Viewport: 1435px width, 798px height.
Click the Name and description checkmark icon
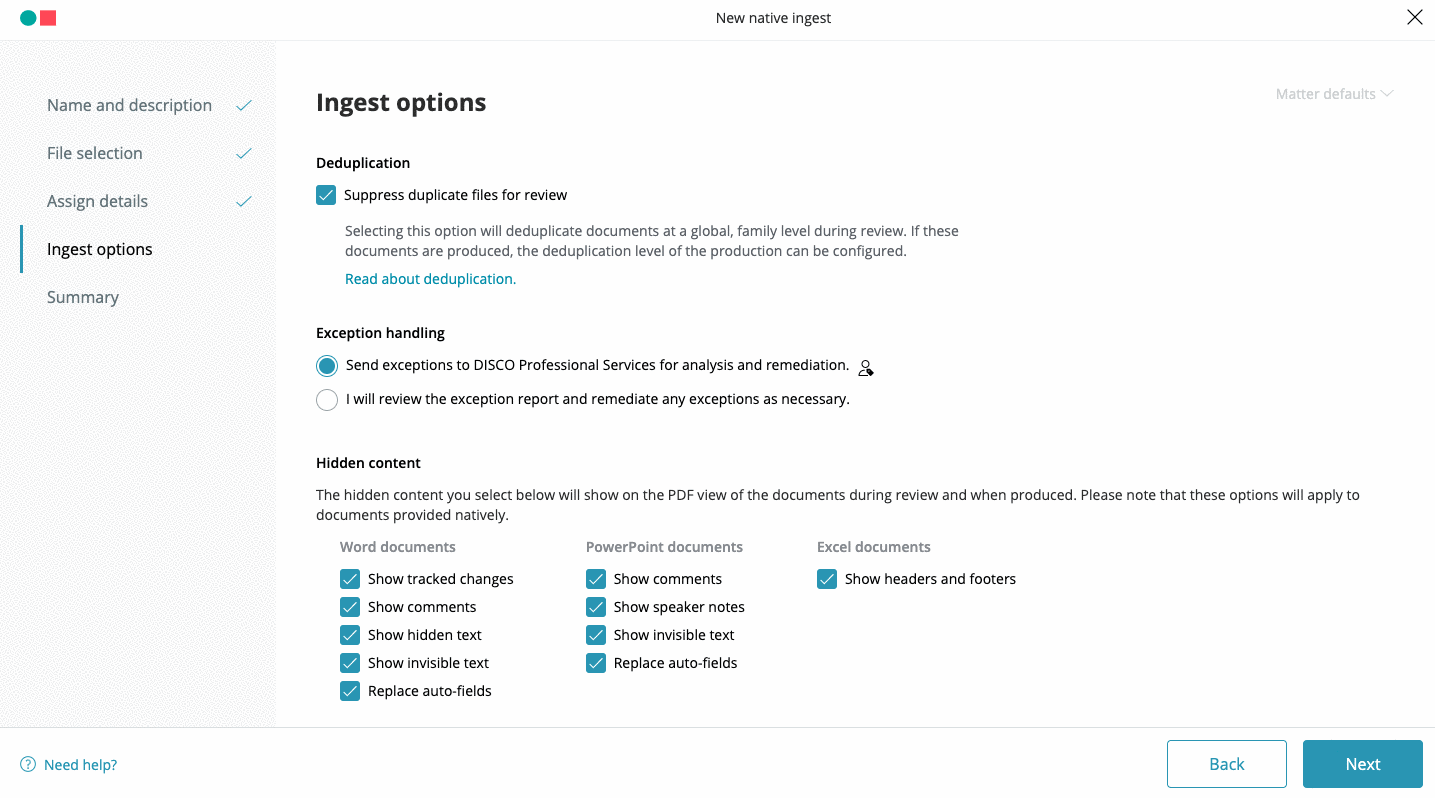(x=244, y=105)
